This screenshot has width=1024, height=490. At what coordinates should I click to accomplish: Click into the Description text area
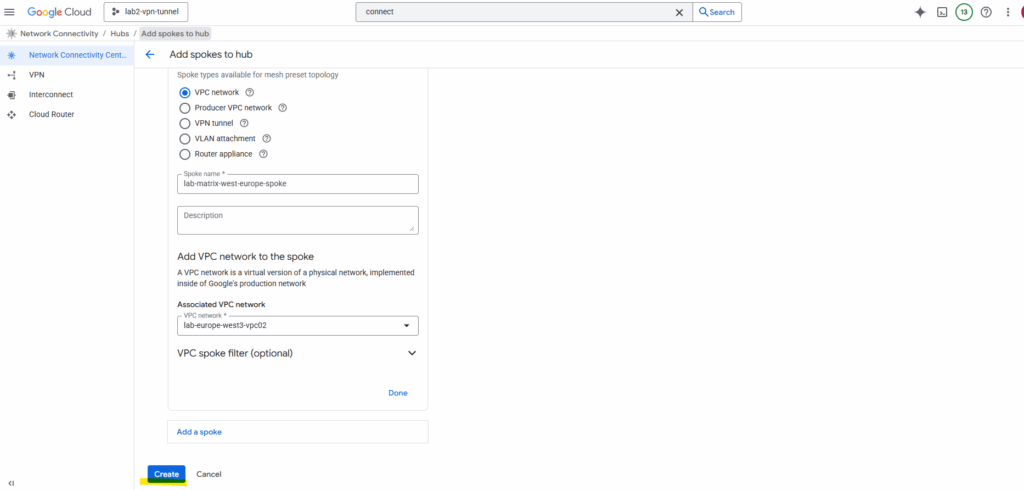[x=297, y=220]
